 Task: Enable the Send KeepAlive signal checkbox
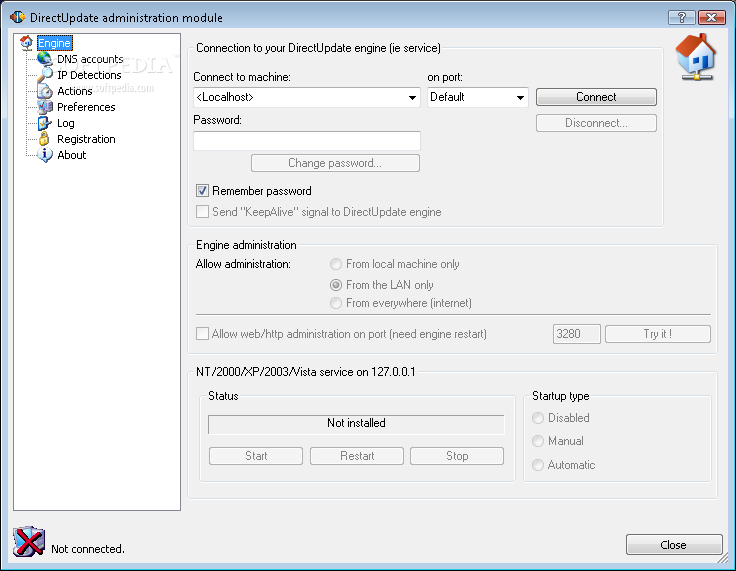(202, 212)
